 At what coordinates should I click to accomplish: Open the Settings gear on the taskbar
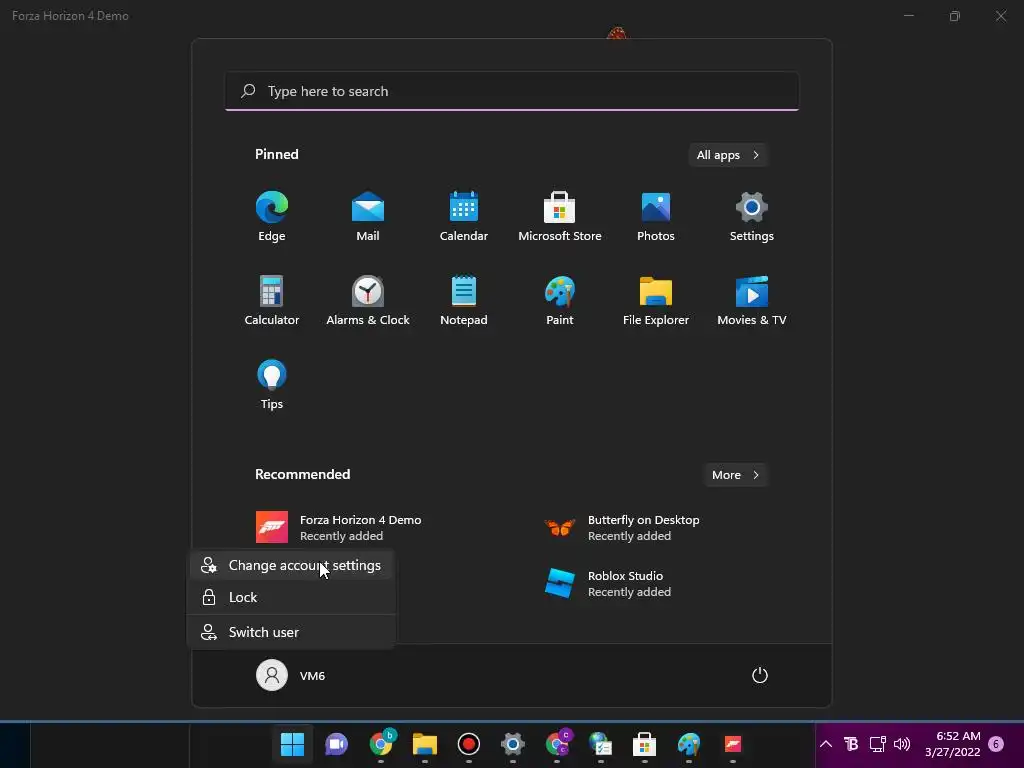coord(513,744)
